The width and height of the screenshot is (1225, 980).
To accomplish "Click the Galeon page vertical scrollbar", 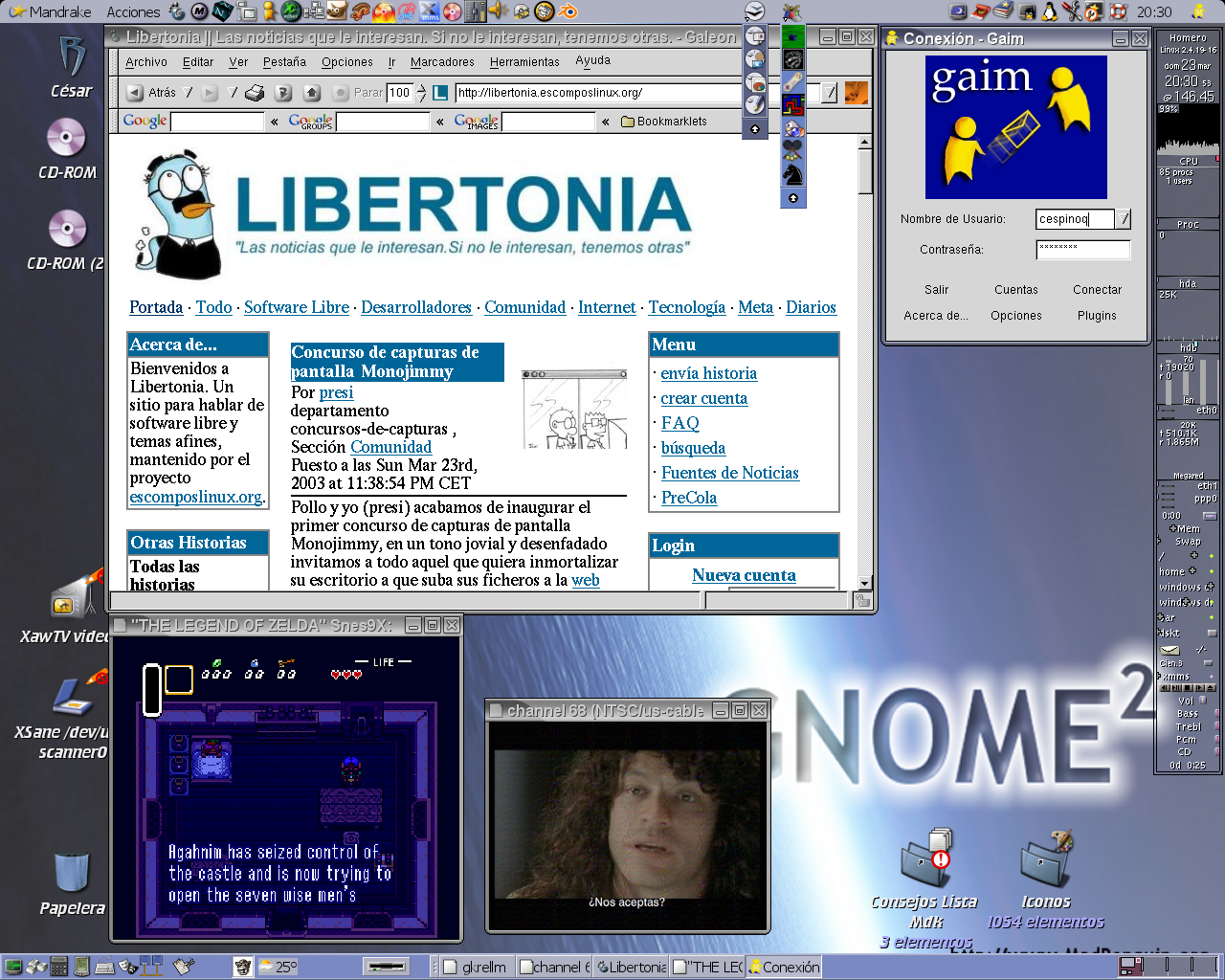I will 864,362.
